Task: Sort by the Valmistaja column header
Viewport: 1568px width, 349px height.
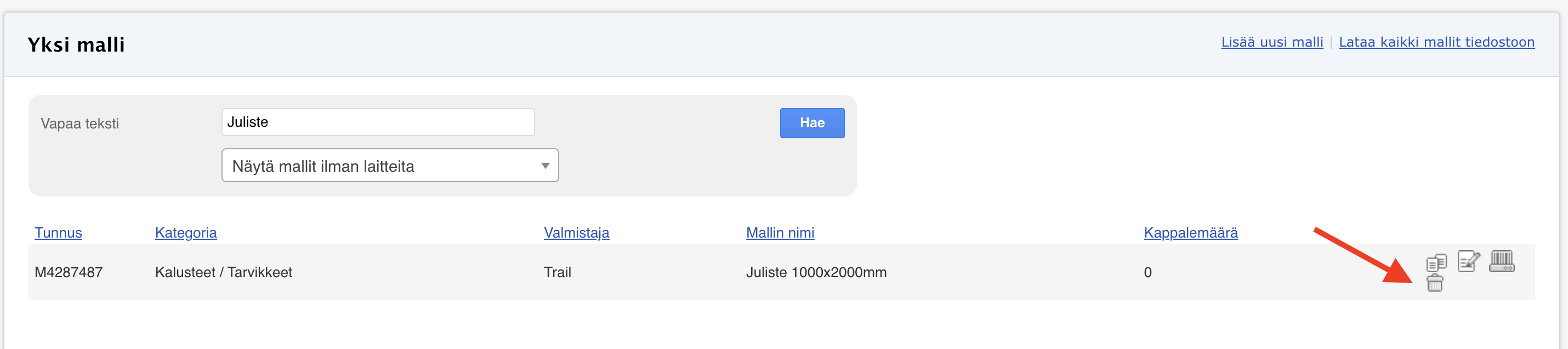Action: coord(576,233)
